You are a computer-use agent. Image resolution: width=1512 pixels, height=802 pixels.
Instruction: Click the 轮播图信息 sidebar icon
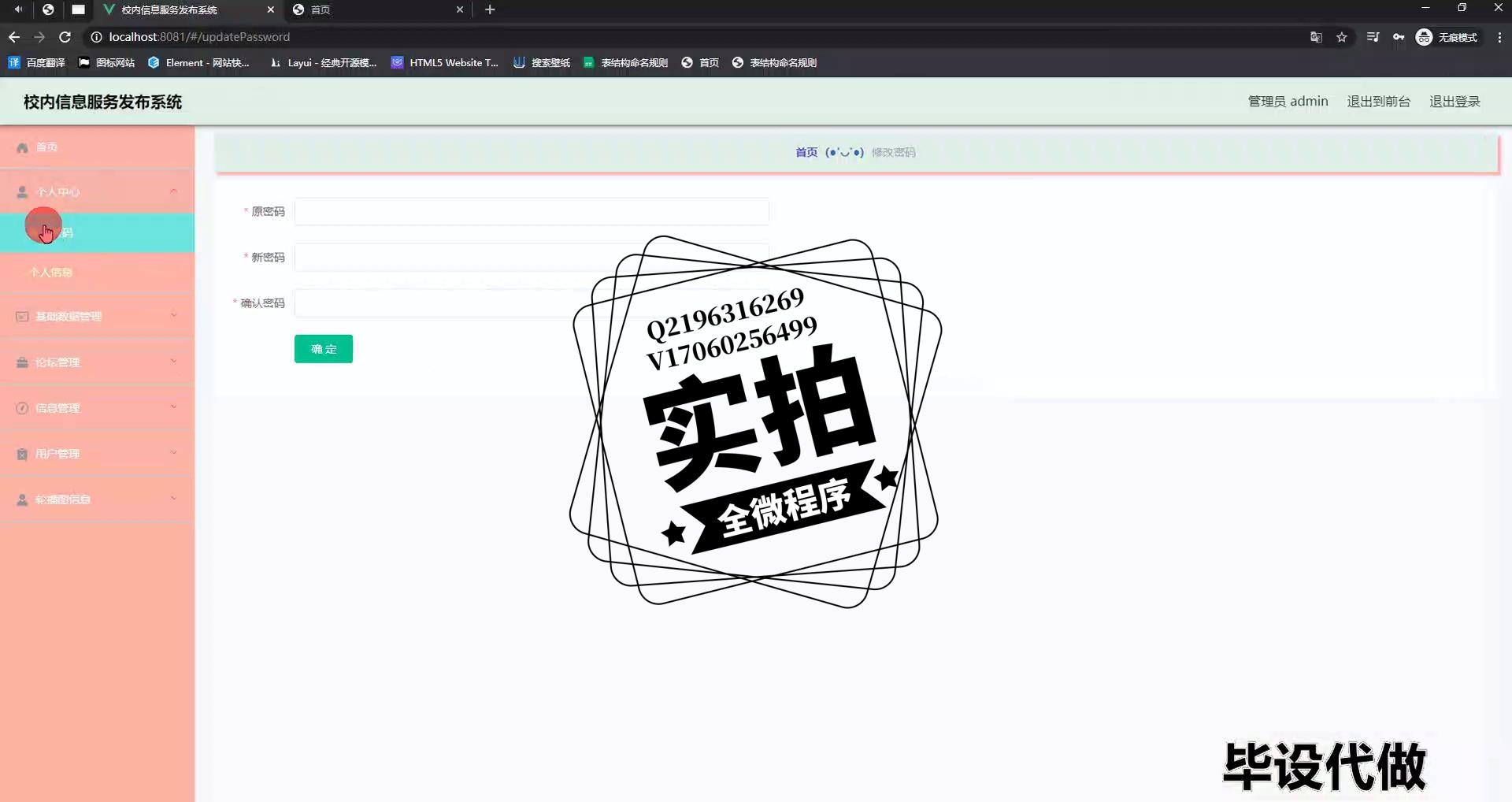click(22, 499)
